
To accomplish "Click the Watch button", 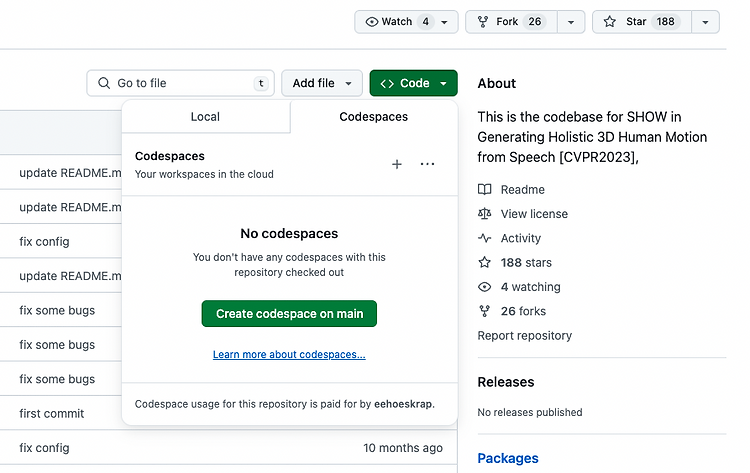I will point(406,22).
